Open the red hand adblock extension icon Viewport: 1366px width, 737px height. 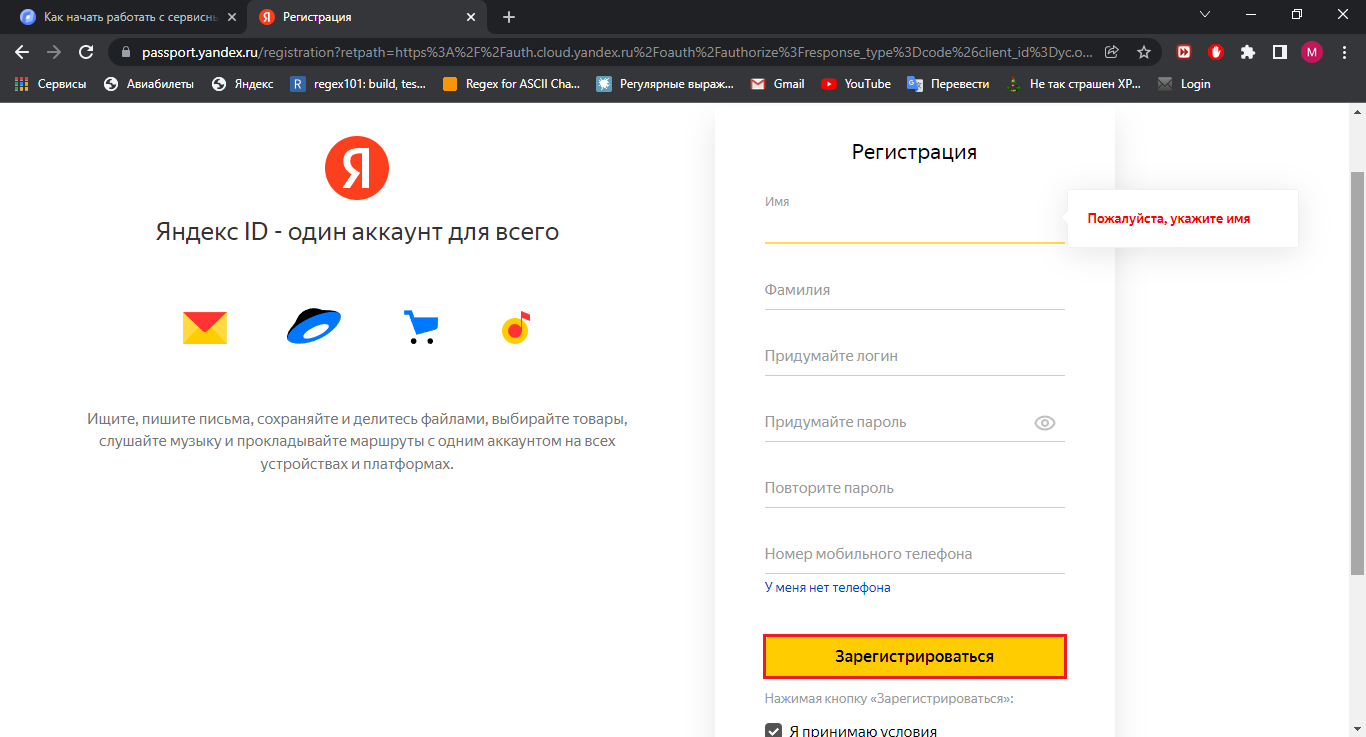tap(1216, 52)
